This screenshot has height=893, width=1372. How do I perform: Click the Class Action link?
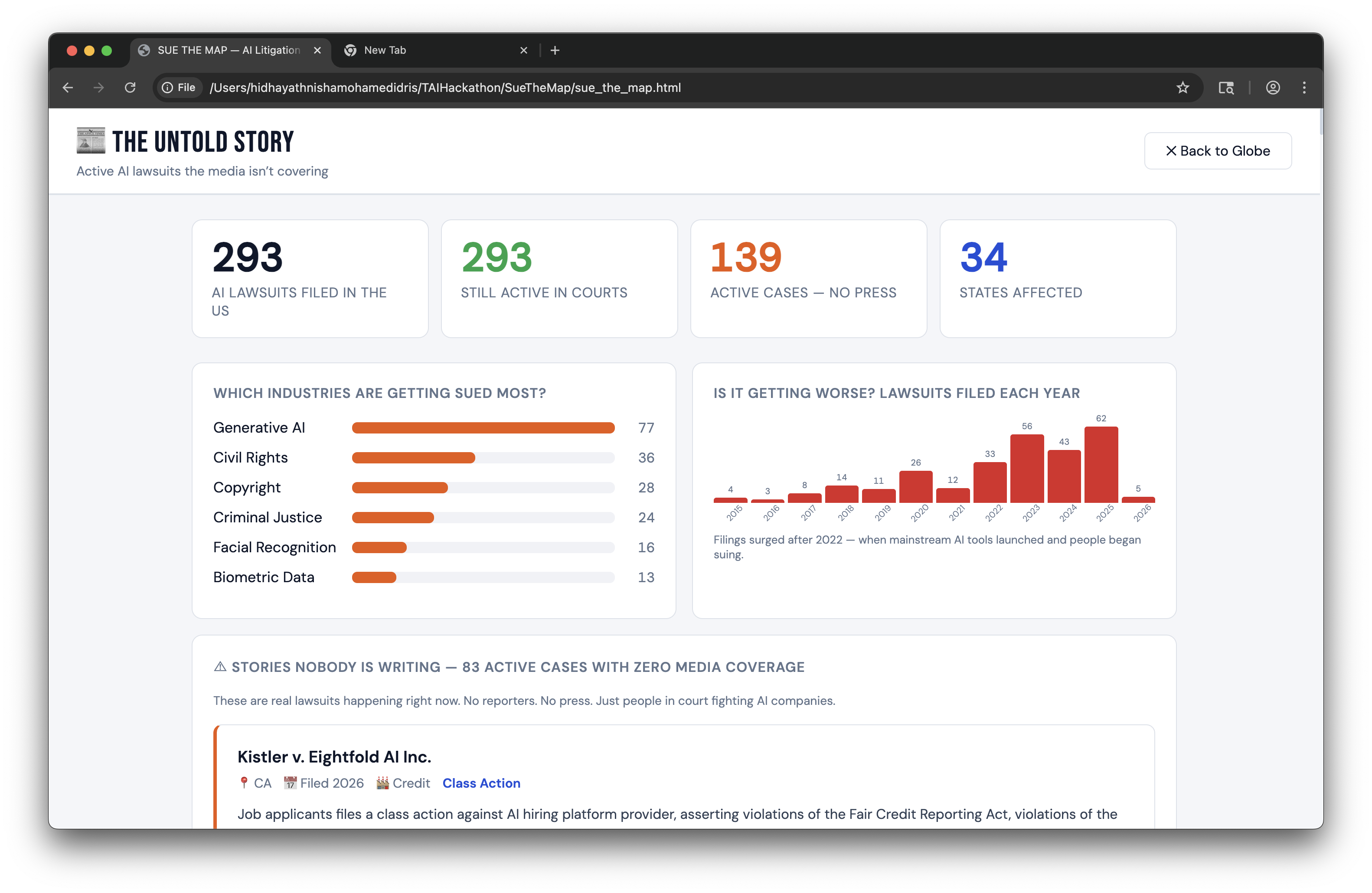481,783
